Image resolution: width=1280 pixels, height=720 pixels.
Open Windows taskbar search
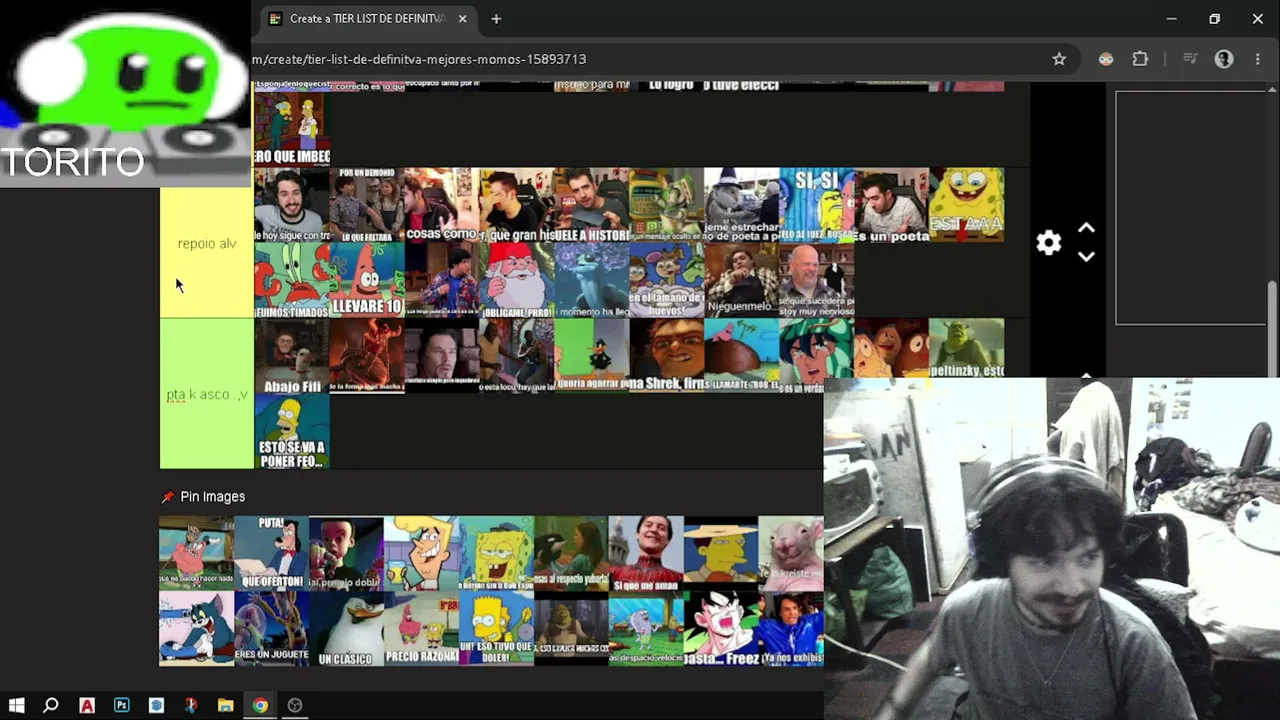(x=51, y=705)
